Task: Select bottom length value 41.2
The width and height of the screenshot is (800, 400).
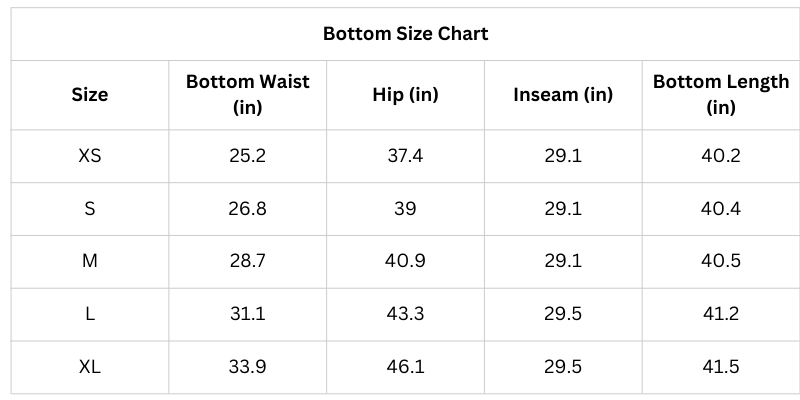Action: tap(720, 314)
